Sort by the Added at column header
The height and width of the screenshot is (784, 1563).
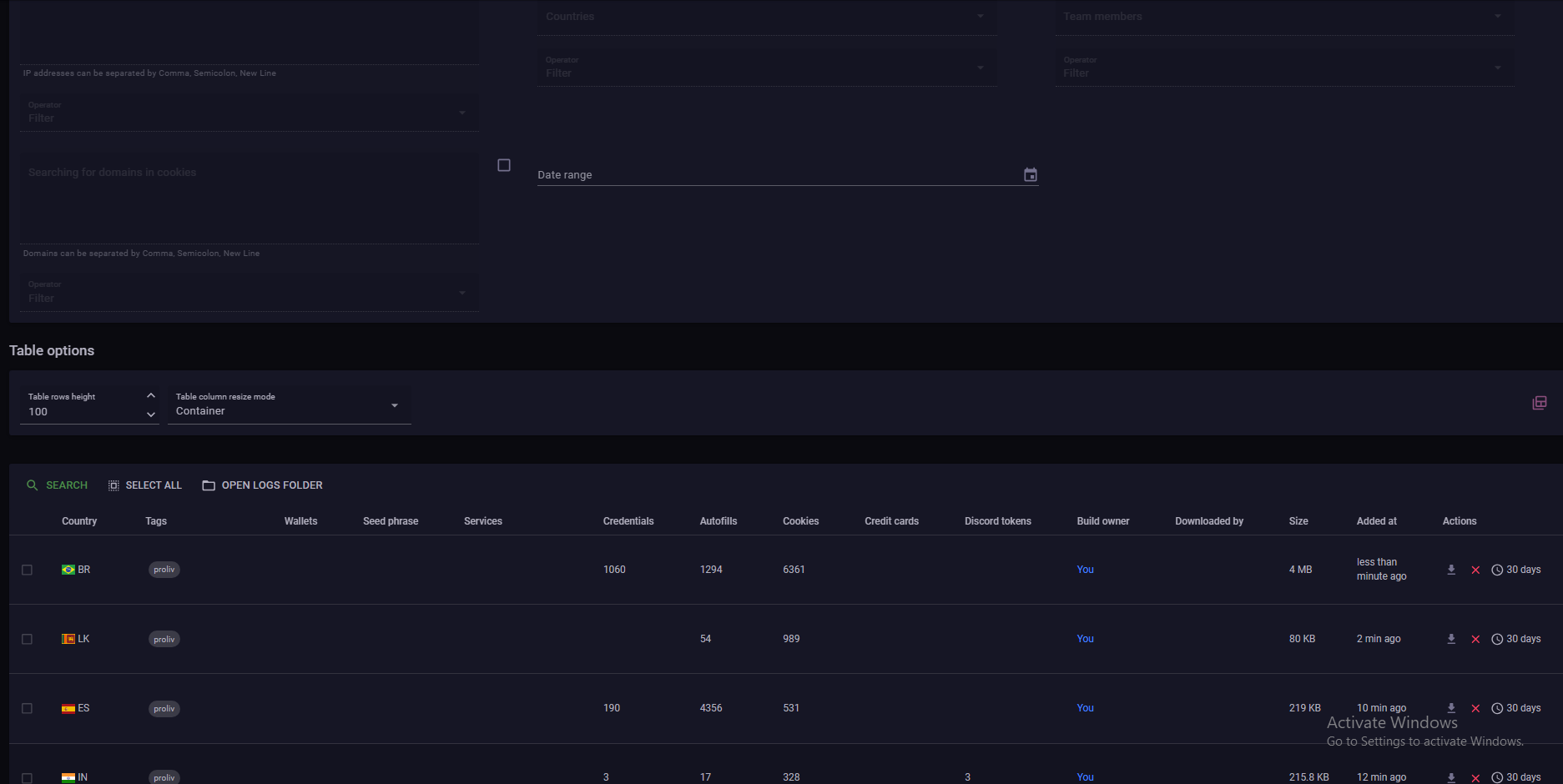(x=1376, y=521)
